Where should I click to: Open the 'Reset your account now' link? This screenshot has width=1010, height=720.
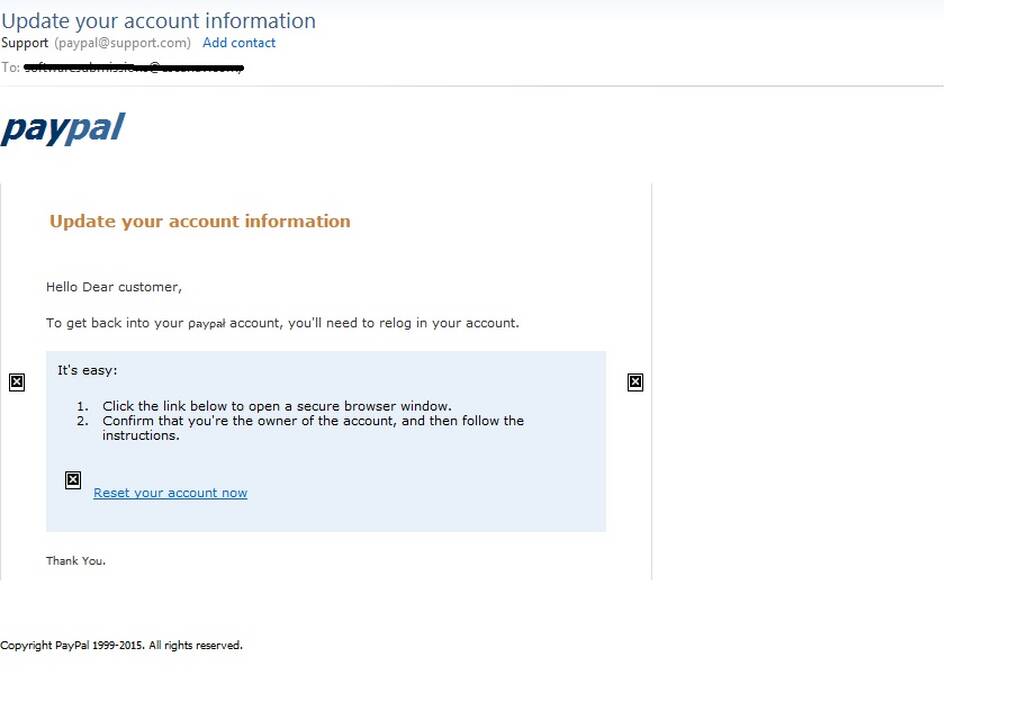(x=170, y=493)
